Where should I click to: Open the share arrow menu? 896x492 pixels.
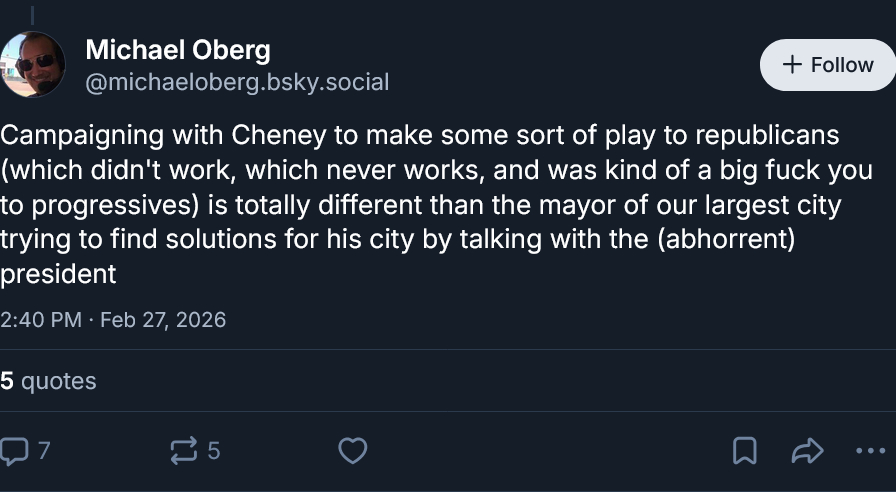point(806,451)
